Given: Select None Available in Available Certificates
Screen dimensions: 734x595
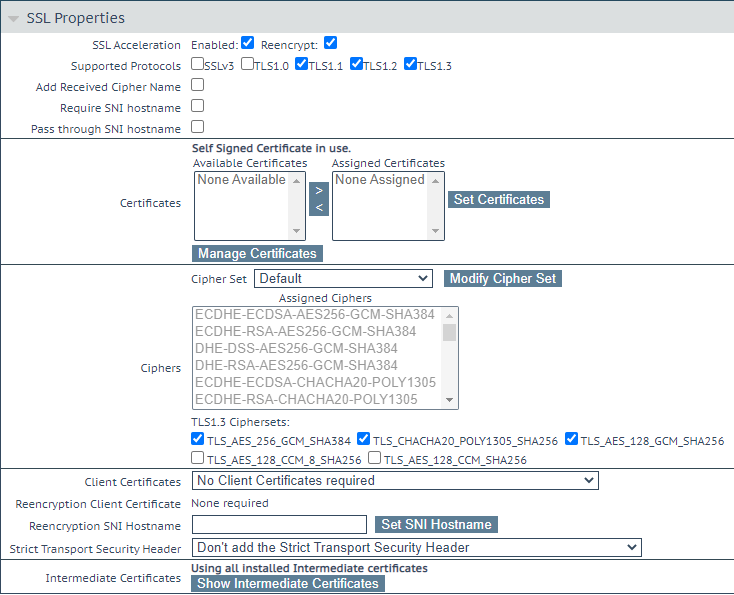Looking at the screenshot, I should coord(241,180).
